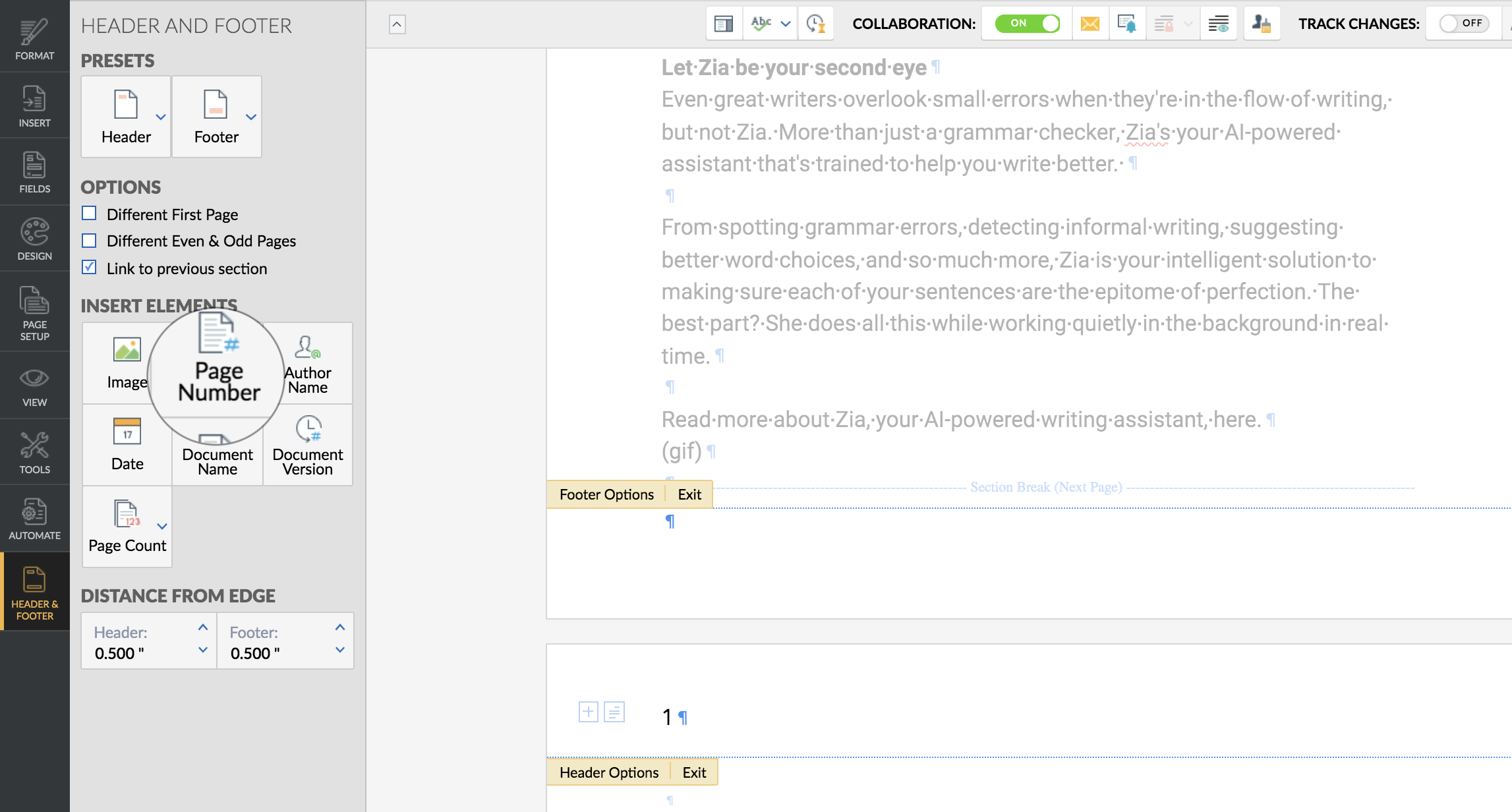This screenshot has width=1512, height=812.
Task: Insert the Author Name element
Action: click(x=308, y=362)
